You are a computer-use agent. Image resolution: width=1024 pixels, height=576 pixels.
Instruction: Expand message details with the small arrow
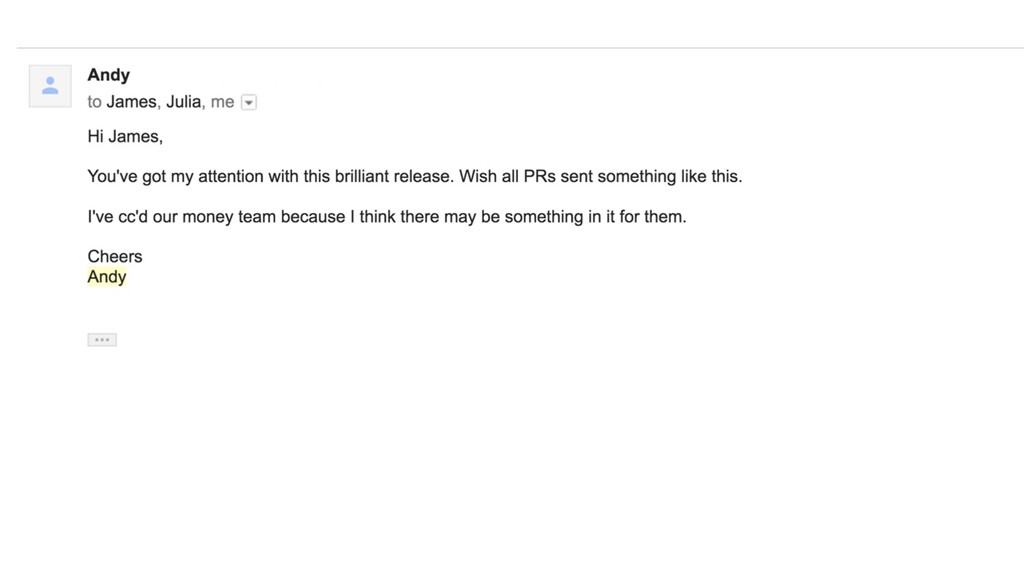pyautogui.click(x=249, y=103)
